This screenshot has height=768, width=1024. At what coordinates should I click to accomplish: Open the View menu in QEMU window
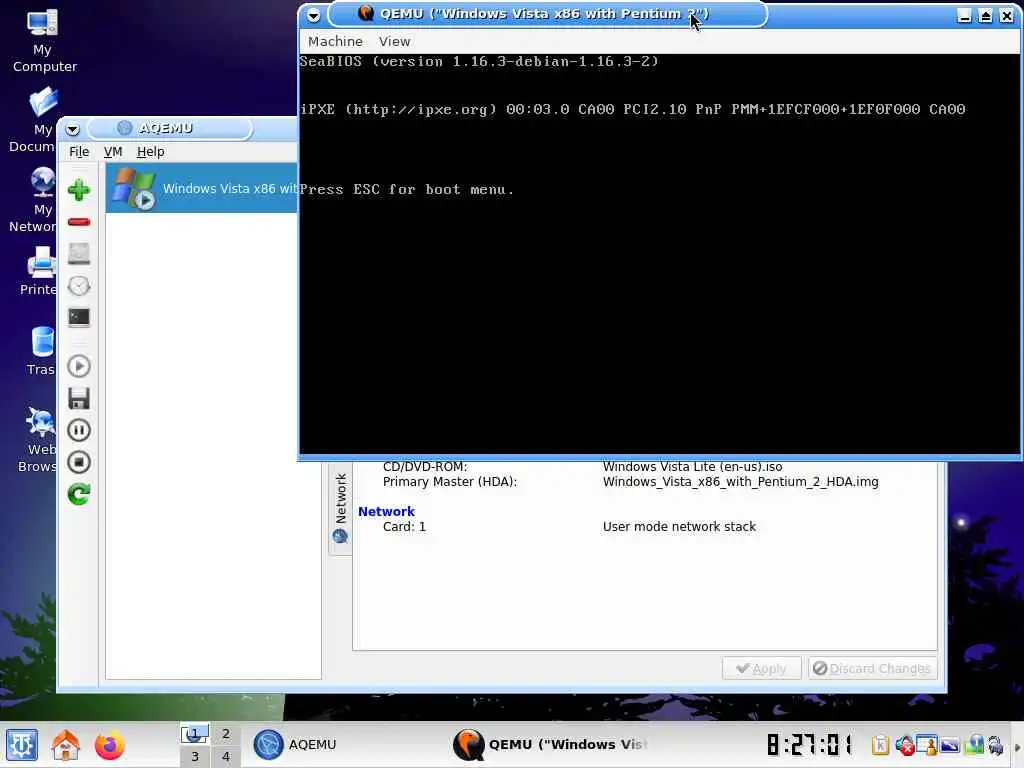394,41
